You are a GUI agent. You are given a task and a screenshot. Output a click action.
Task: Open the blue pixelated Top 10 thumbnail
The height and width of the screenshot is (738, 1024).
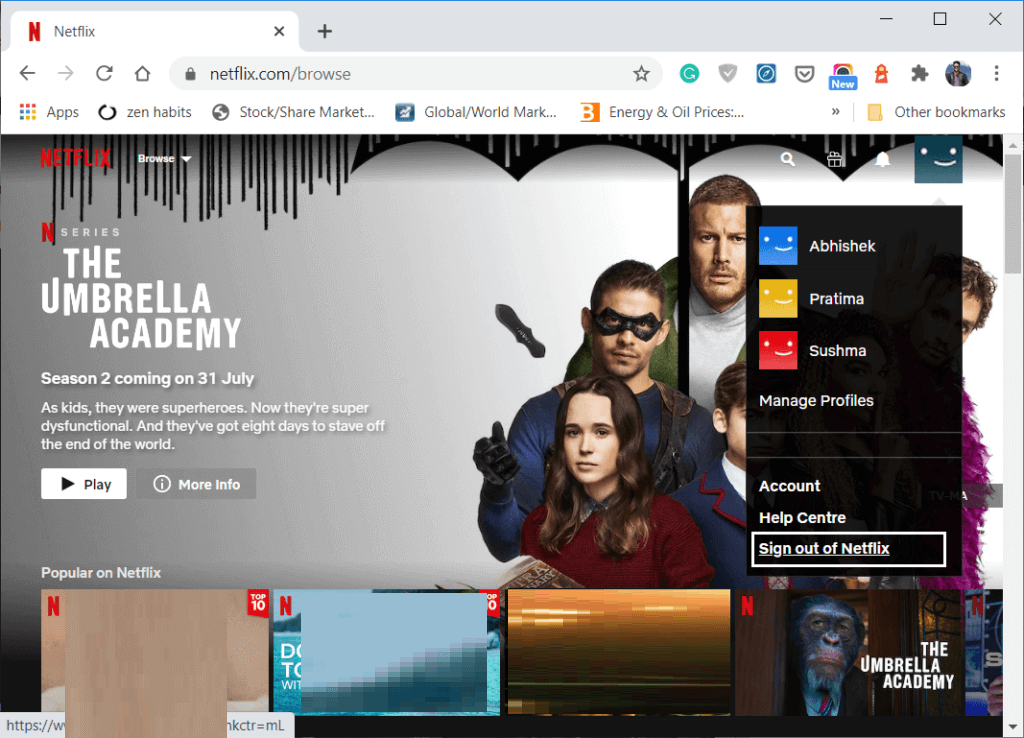(387, 652)
